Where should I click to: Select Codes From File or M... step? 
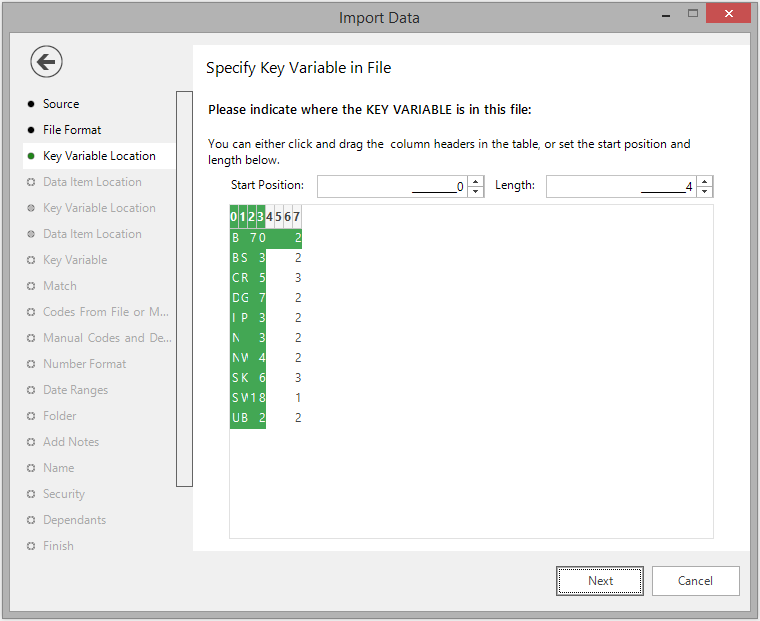106,312
